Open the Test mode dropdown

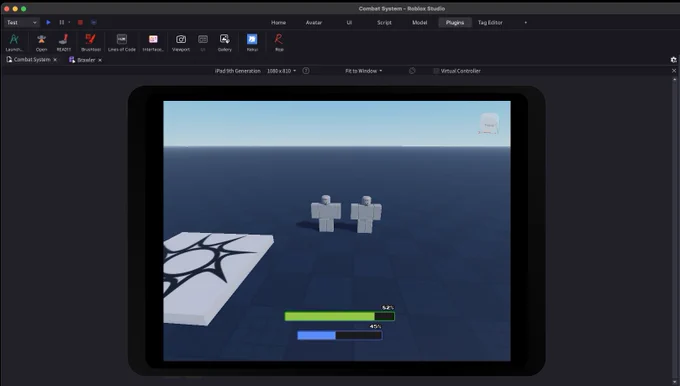pyautogui.click(x=22, y=22)
